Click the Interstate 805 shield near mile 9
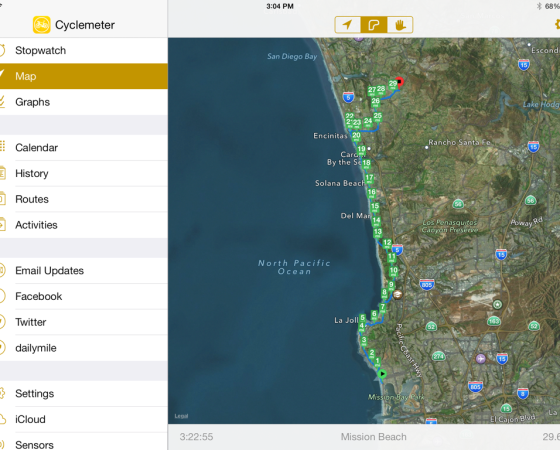Screen dimensions: 560x450 click(x=427, y=285)
